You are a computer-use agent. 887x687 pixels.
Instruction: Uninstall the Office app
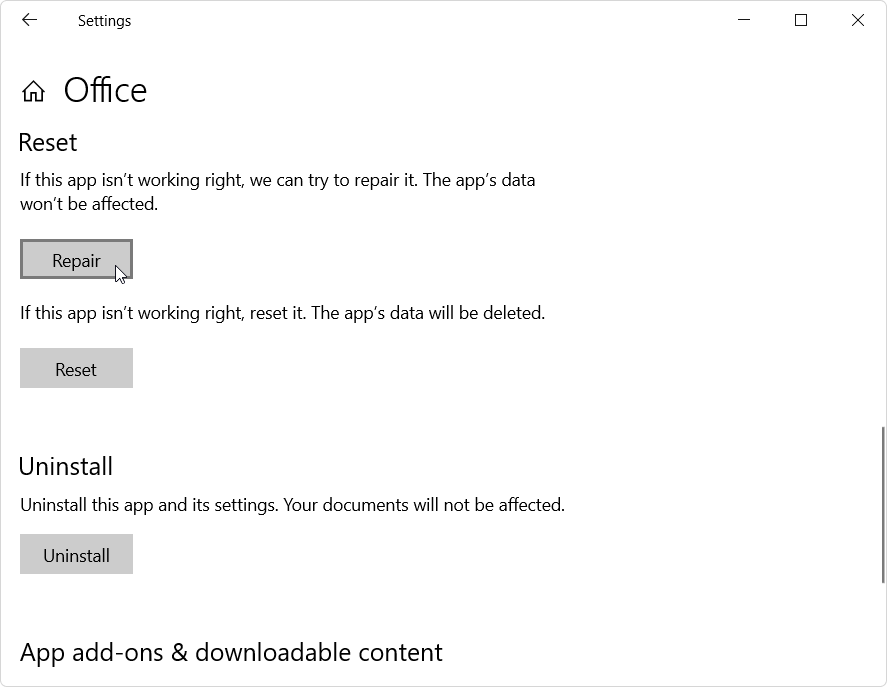click(x=76, y=555)
